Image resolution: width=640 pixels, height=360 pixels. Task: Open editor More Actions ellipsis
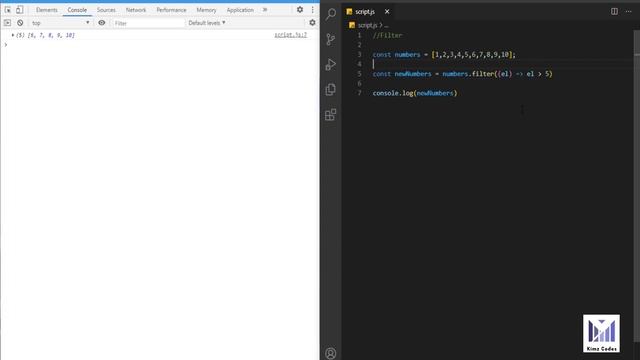[629, 11]
